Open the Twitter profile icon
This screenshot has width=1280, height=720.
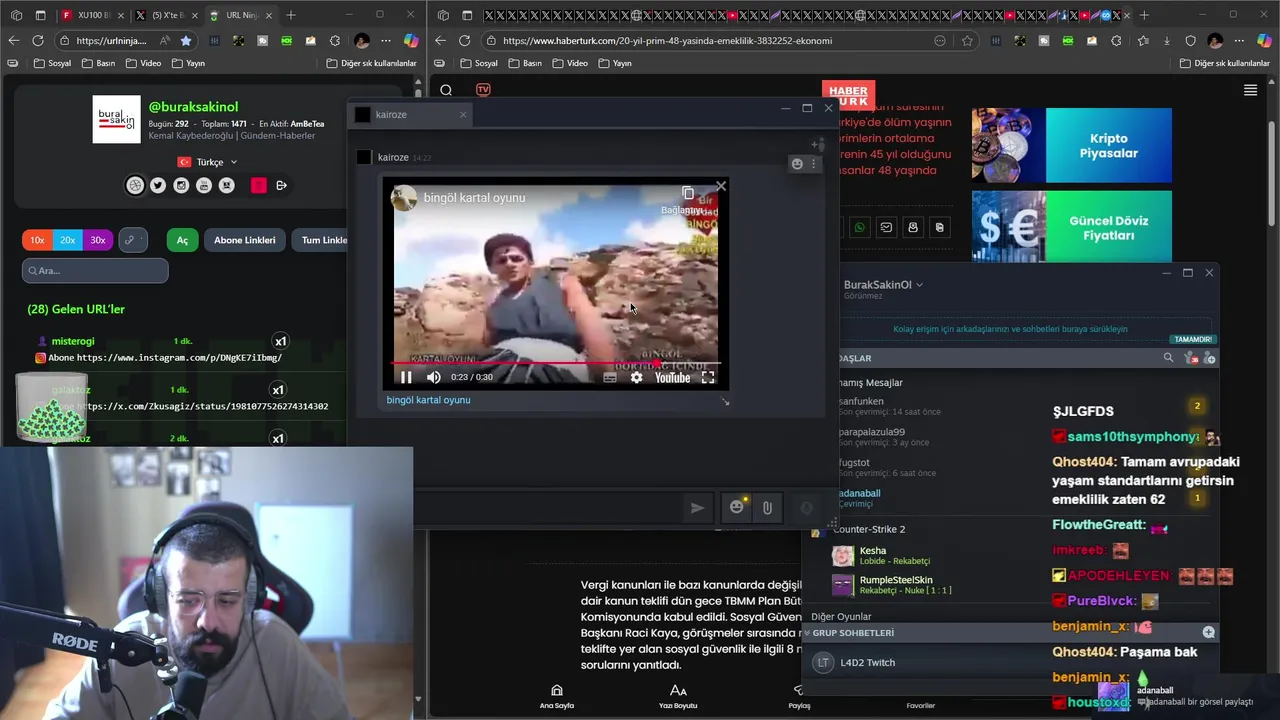click(x=158, y=185)
